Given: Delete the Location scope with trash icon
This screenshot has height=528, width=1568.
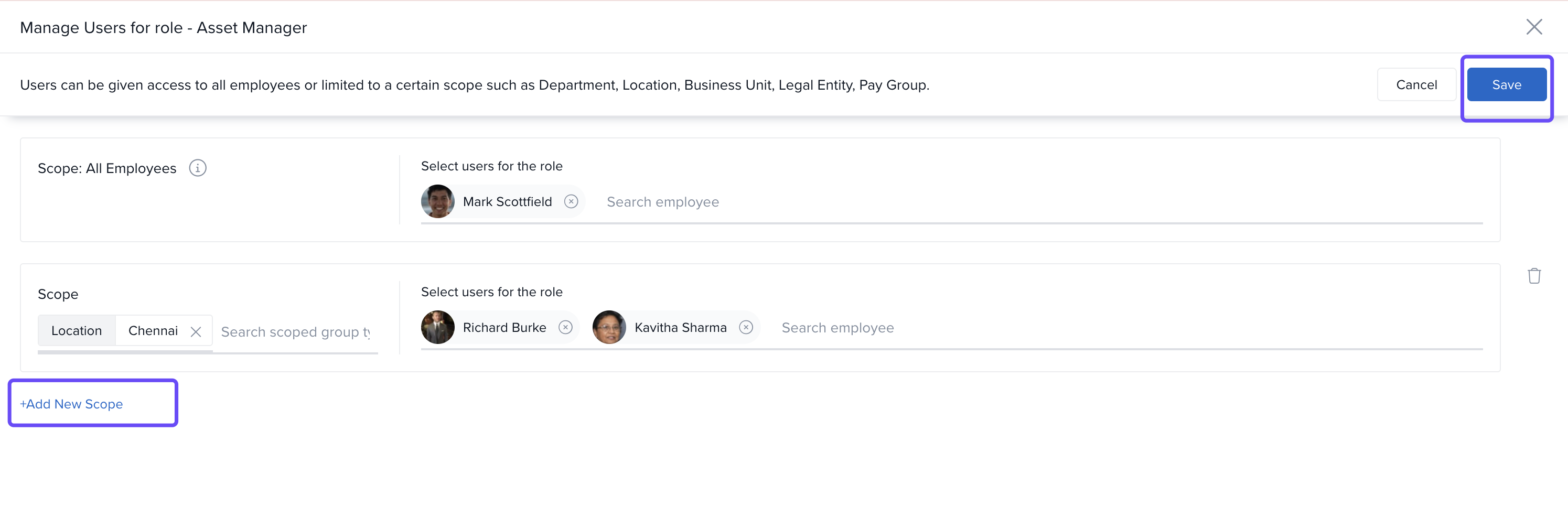Looking at the screenshot, I should click(x=1533, y=276).
